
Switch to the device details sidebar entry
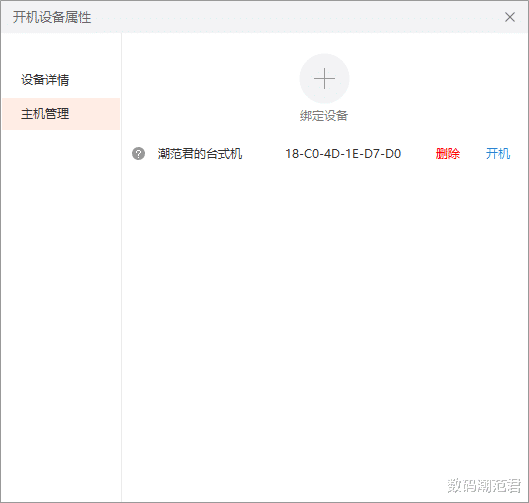45,80
